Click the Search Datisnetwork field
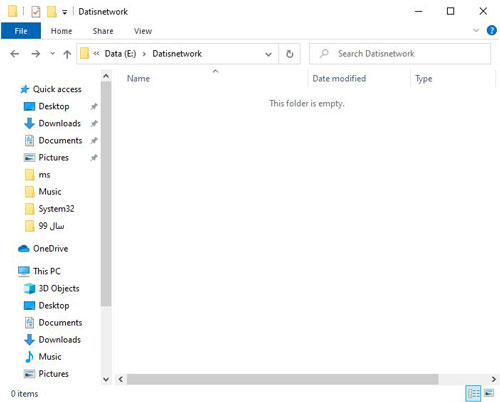The image size is (500, 402). click(x=400, y=54)
